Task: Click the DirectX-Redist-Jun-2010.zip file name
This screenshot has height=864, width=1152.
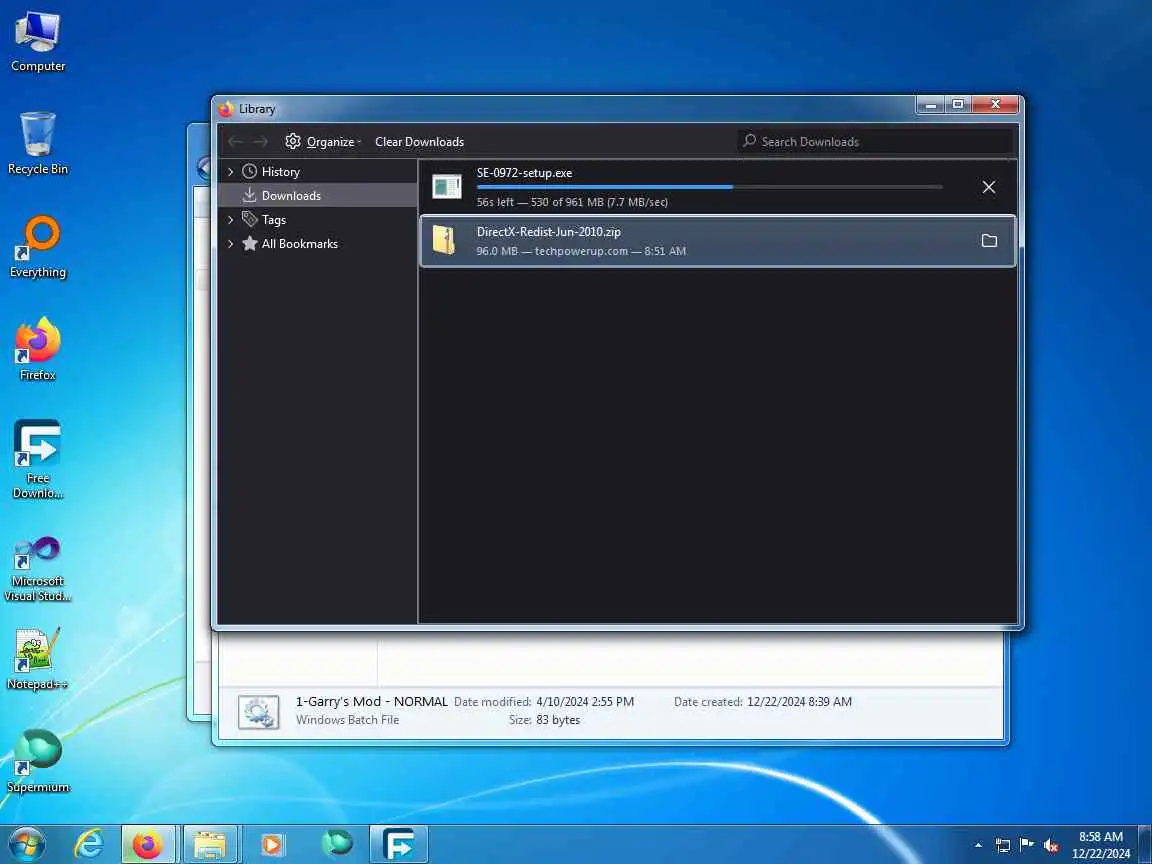Action: (x=548, y=231)
